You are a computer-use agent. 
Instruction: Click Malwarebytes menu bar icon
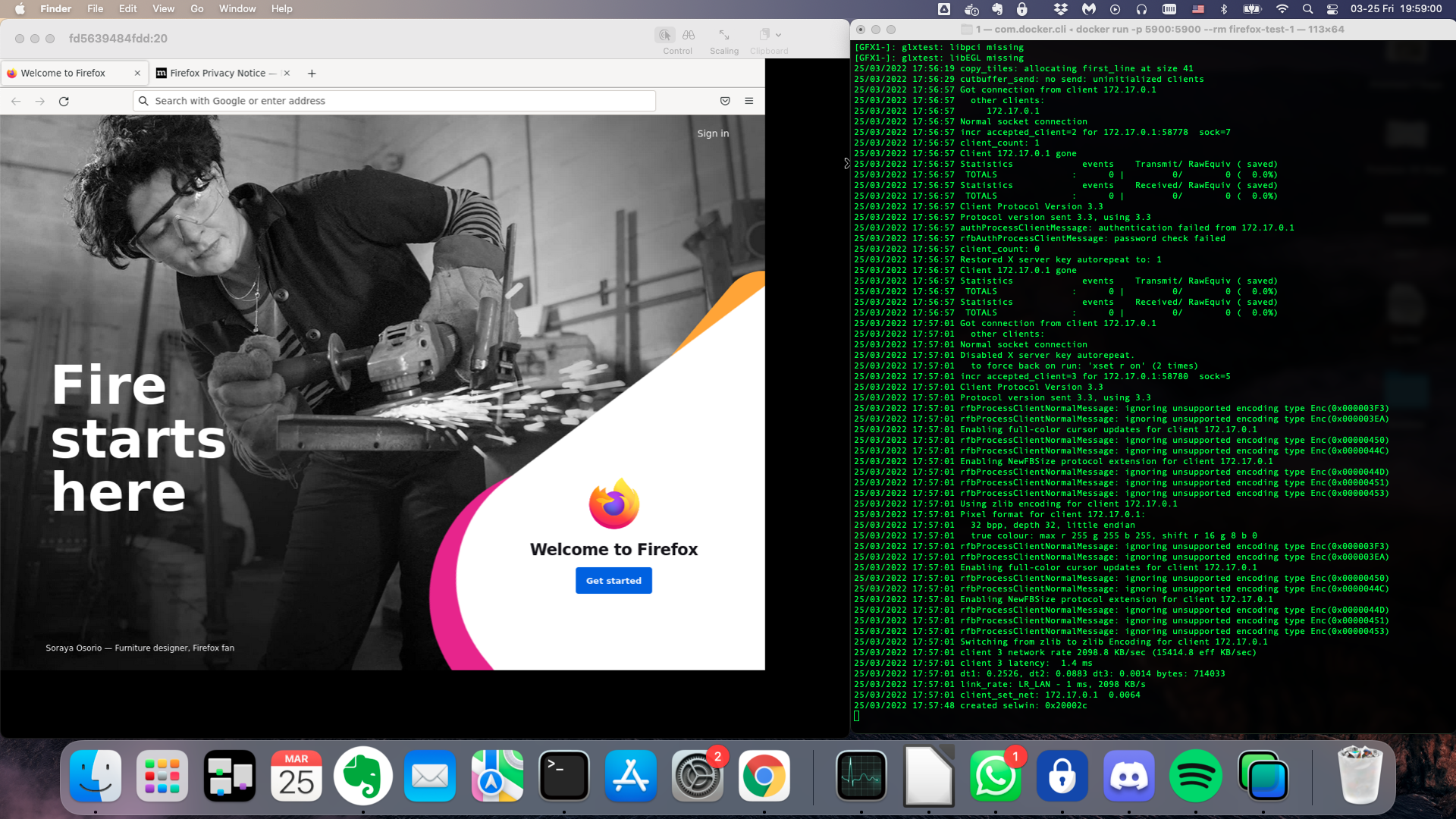(x=1089, y=9)
